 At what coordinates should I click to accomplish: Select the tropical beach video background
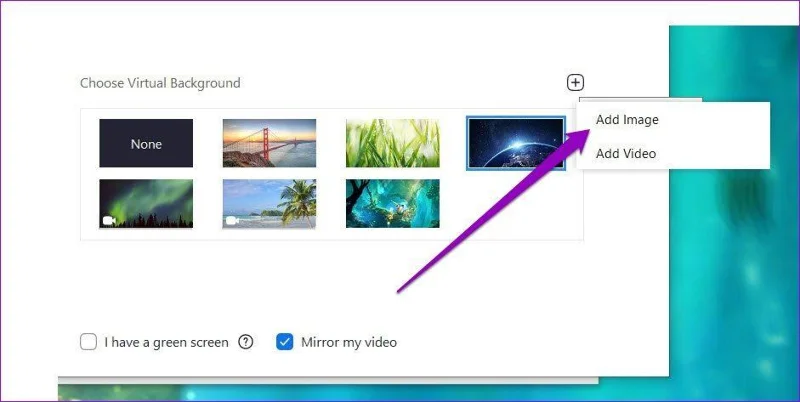269,204
